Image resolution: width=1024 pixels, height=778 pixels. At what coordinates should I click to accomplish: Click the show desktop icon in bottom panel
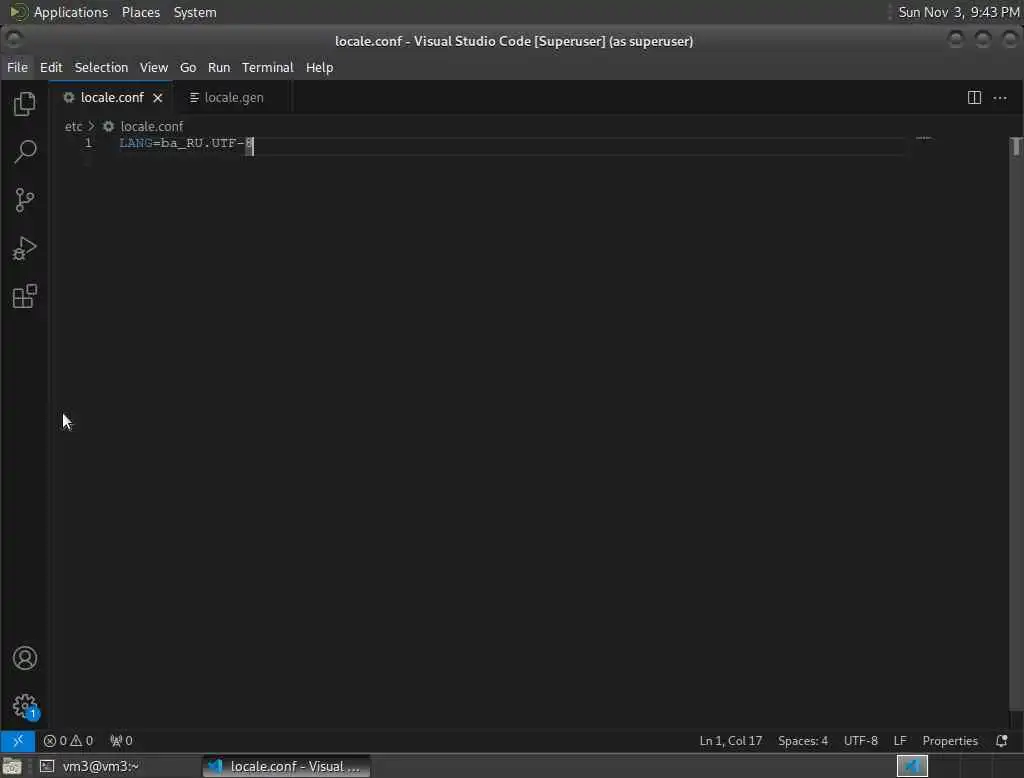click(12, 766)
